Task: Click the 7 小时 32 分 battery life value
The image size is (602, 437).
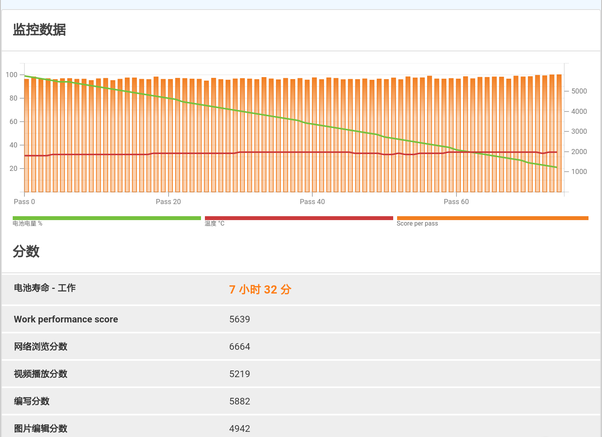Action: click(260, 289)
